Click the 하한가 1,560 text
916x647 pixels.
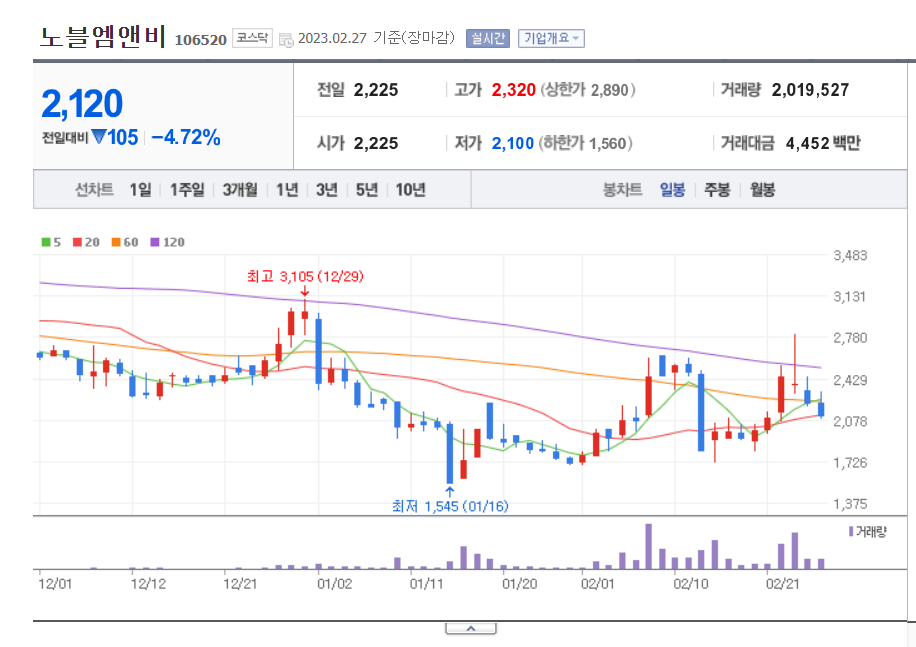[585, 143]
